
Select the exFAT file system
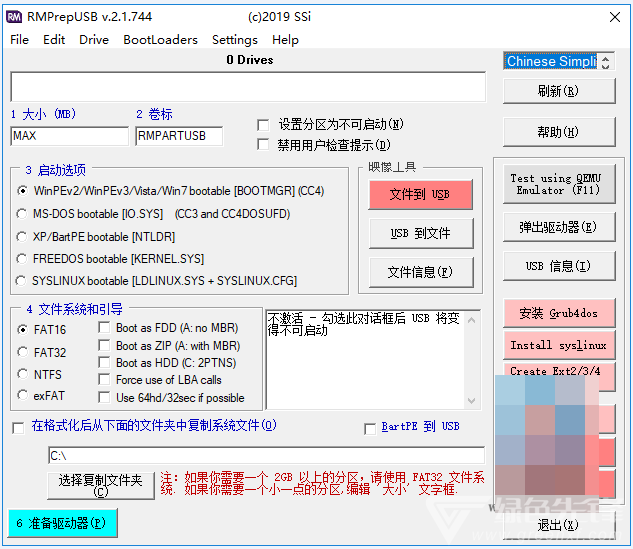tap(23, 395)
